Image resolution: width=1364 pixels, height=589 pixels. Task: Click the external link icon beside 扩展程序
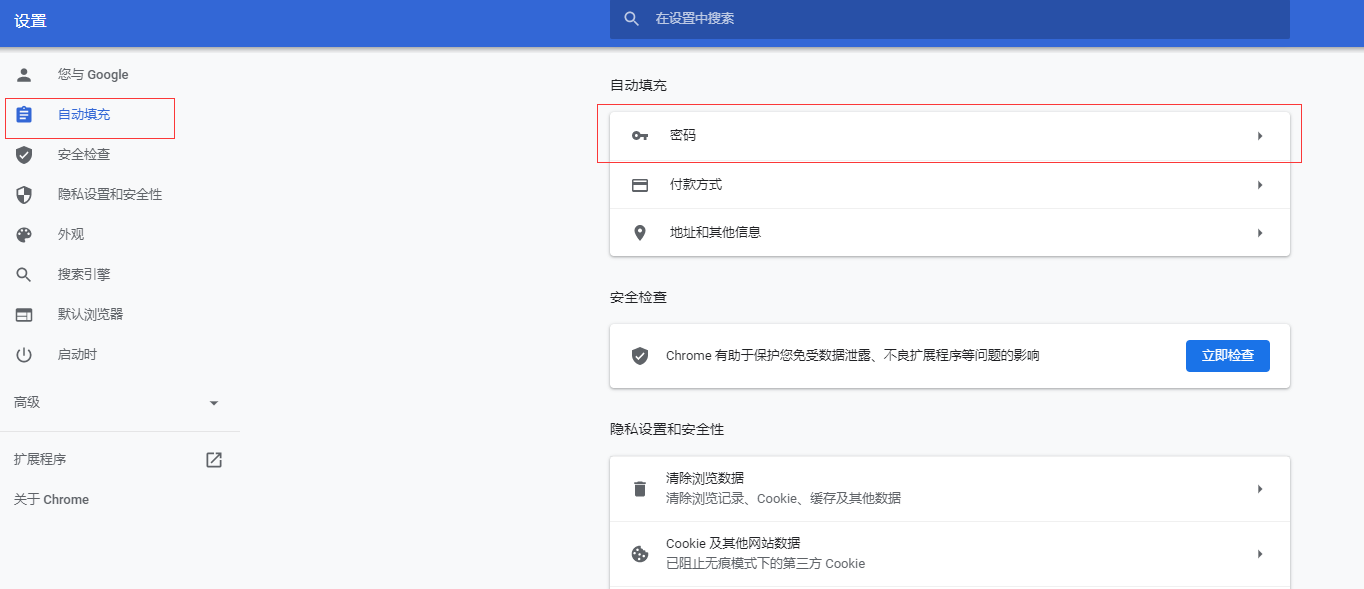tap(213, 459)
